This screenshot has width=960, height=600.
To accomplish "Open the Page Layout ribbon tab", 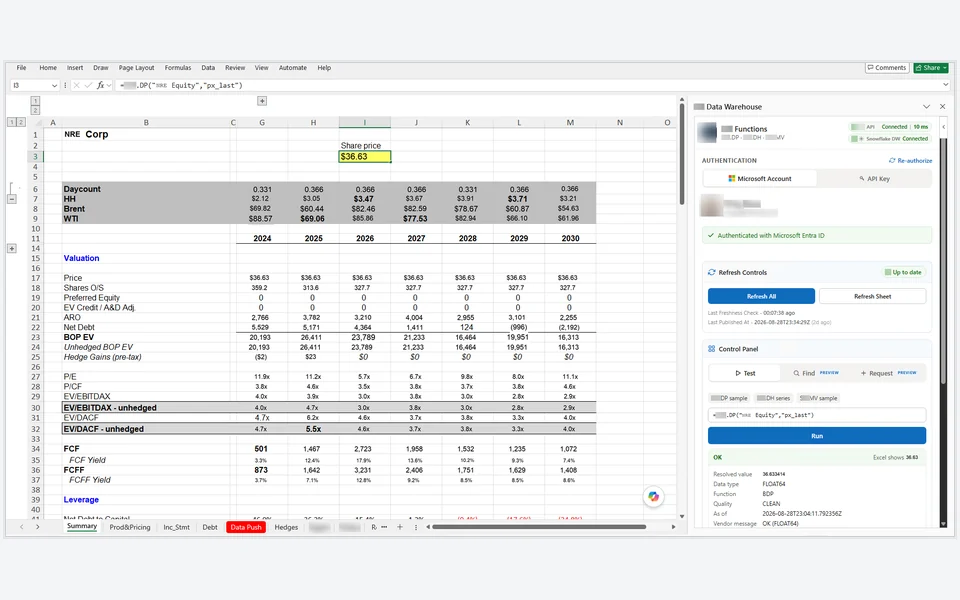I will pos(137,68).
